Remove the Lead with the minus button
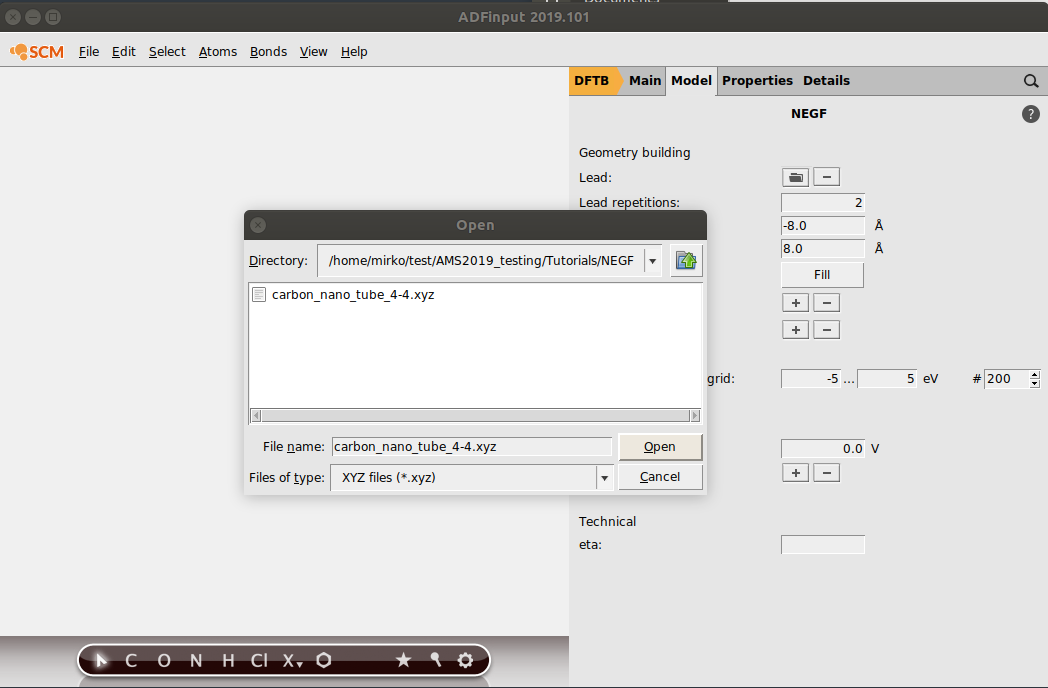 (x=827, y=177)
